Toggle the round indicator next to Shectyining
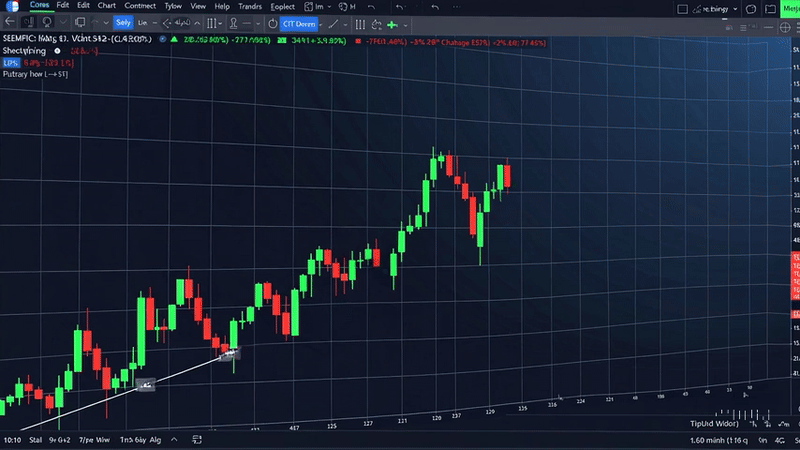Image resolution: width=800 pixels, height=450 pixels. pyautogui.click(x=58, y=51)
